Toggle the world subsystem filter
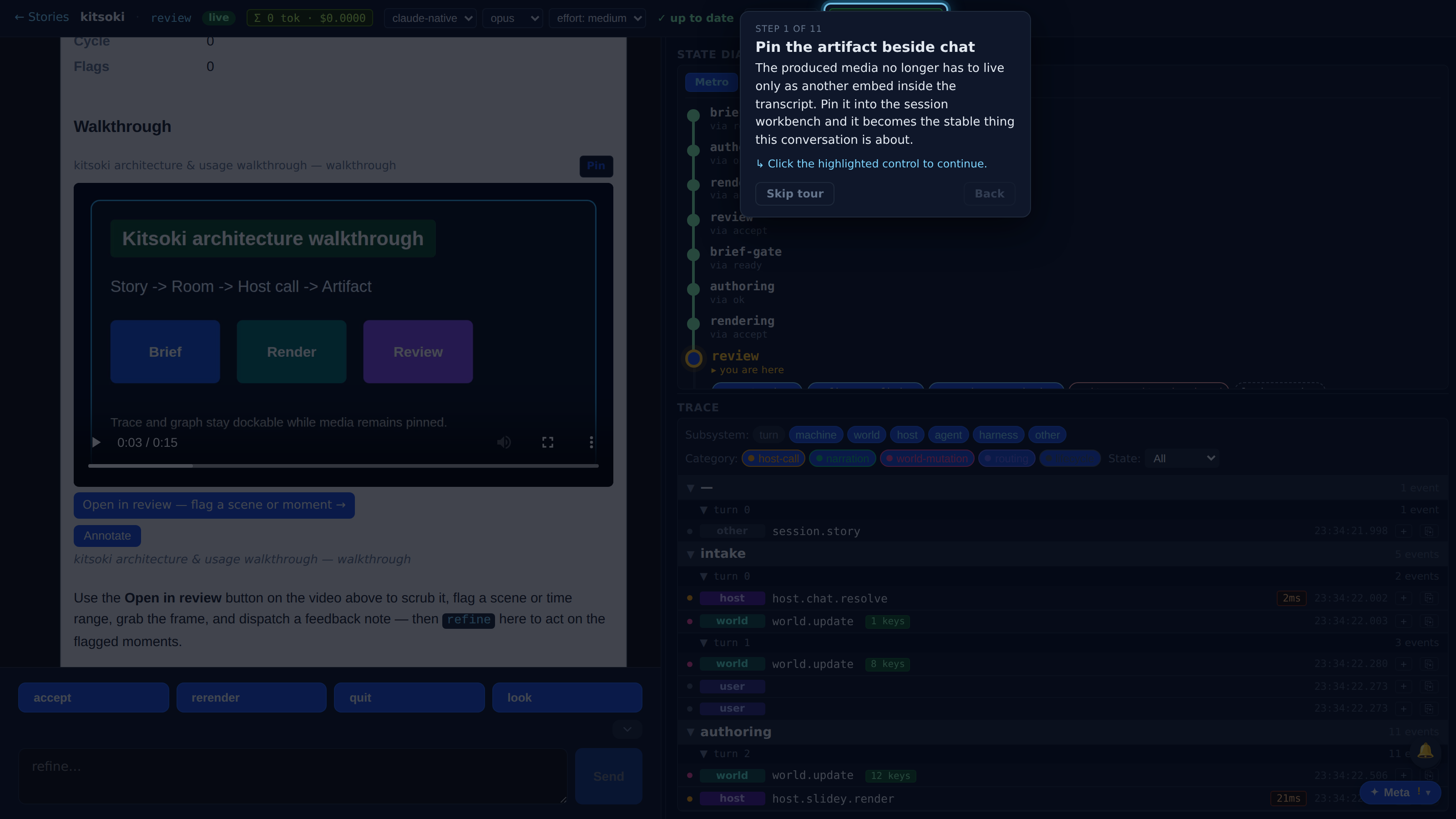Viewport: 1456px width, 819px height. point(866,435)
